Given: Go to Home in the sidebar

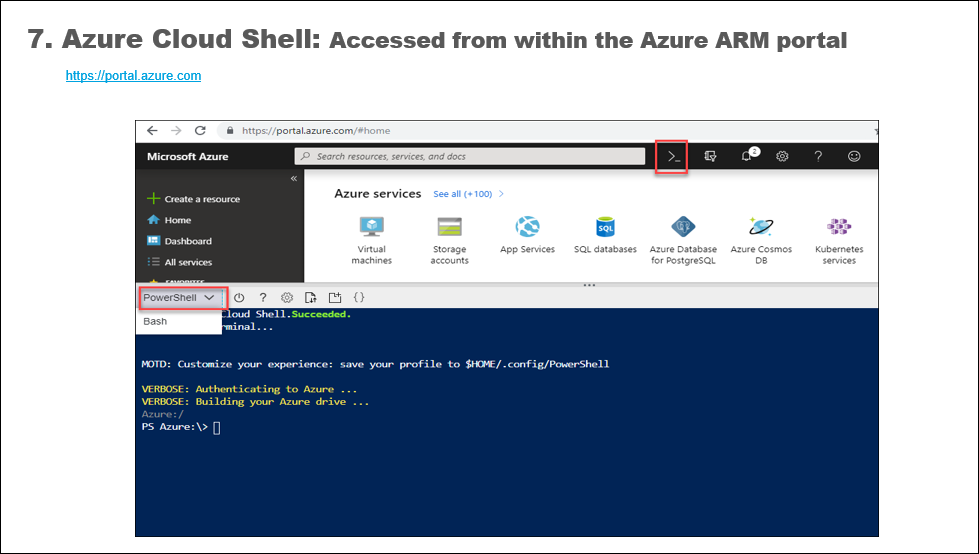Looking at the screenshot, I should [169, 220].
